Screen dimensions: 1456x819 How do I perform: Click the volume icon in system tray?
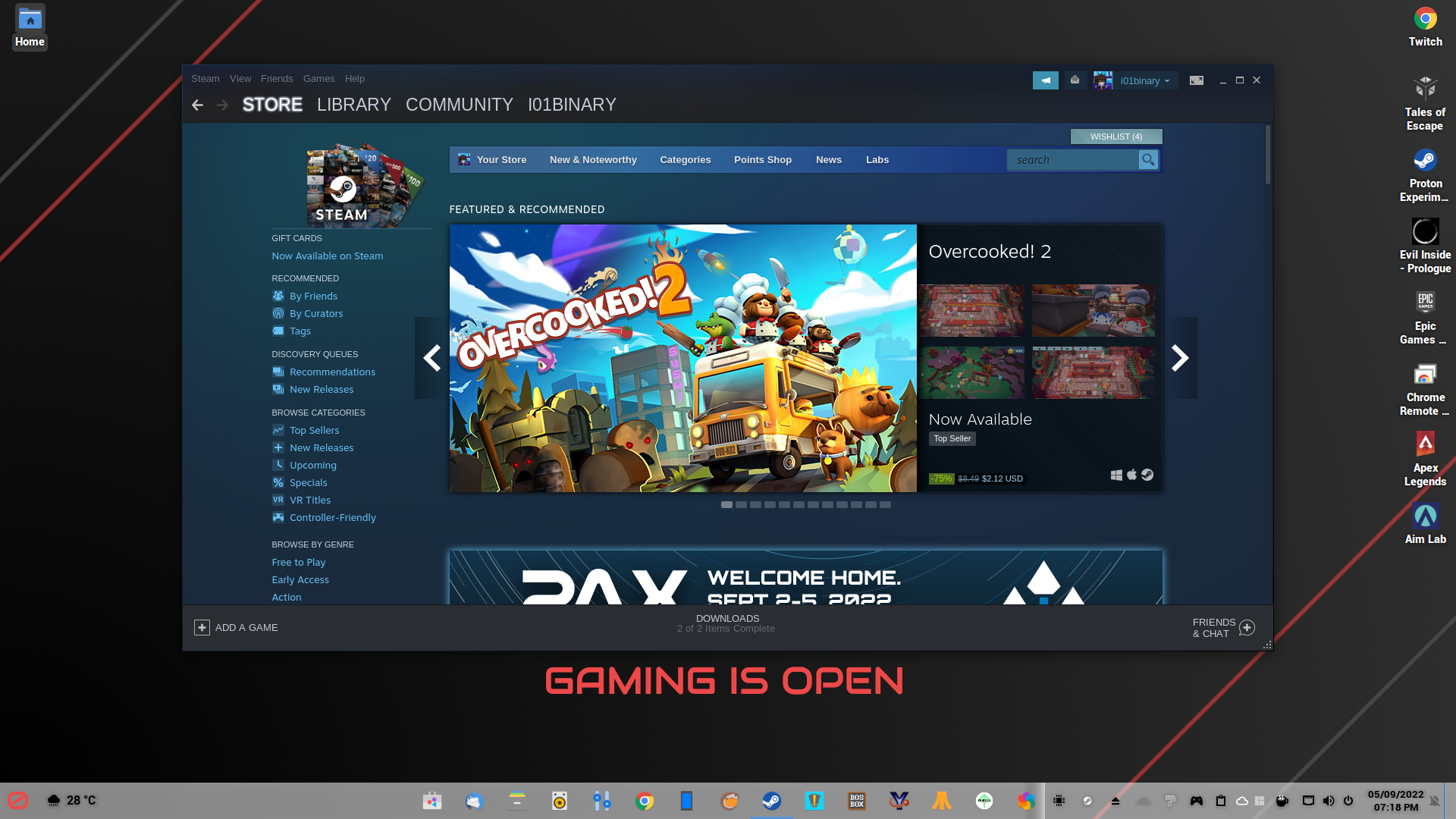1329,801
